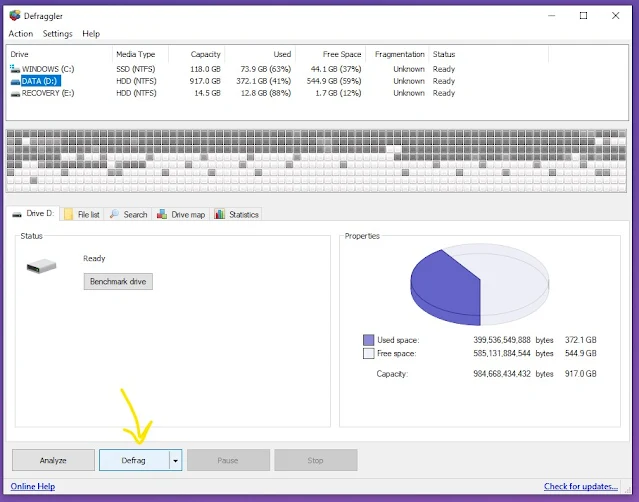The image size is (639, 502).
Task: Sort by the Status column header
Action: pyautogui.click(x=489, y=54)
